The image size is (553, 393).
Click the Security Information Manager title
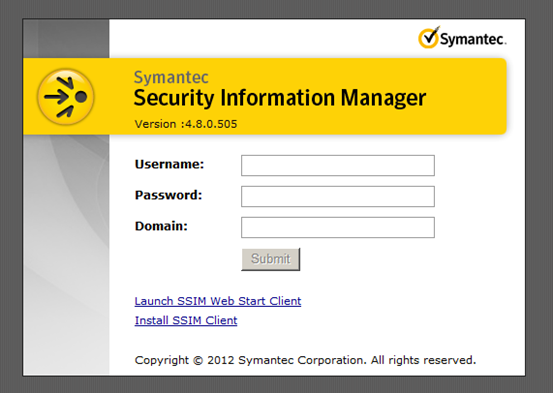coord(280,98)
